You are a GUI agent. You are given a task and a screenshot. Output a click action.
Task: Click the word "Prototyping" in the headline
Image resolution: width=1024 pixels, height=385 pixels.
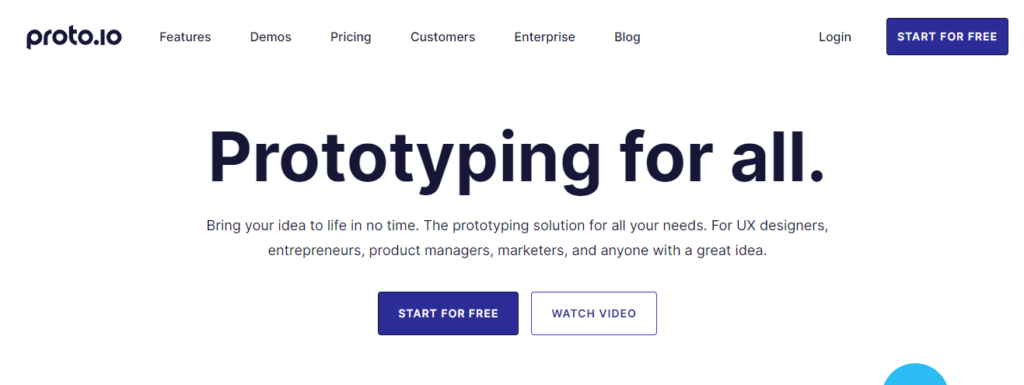click(405, 160)
